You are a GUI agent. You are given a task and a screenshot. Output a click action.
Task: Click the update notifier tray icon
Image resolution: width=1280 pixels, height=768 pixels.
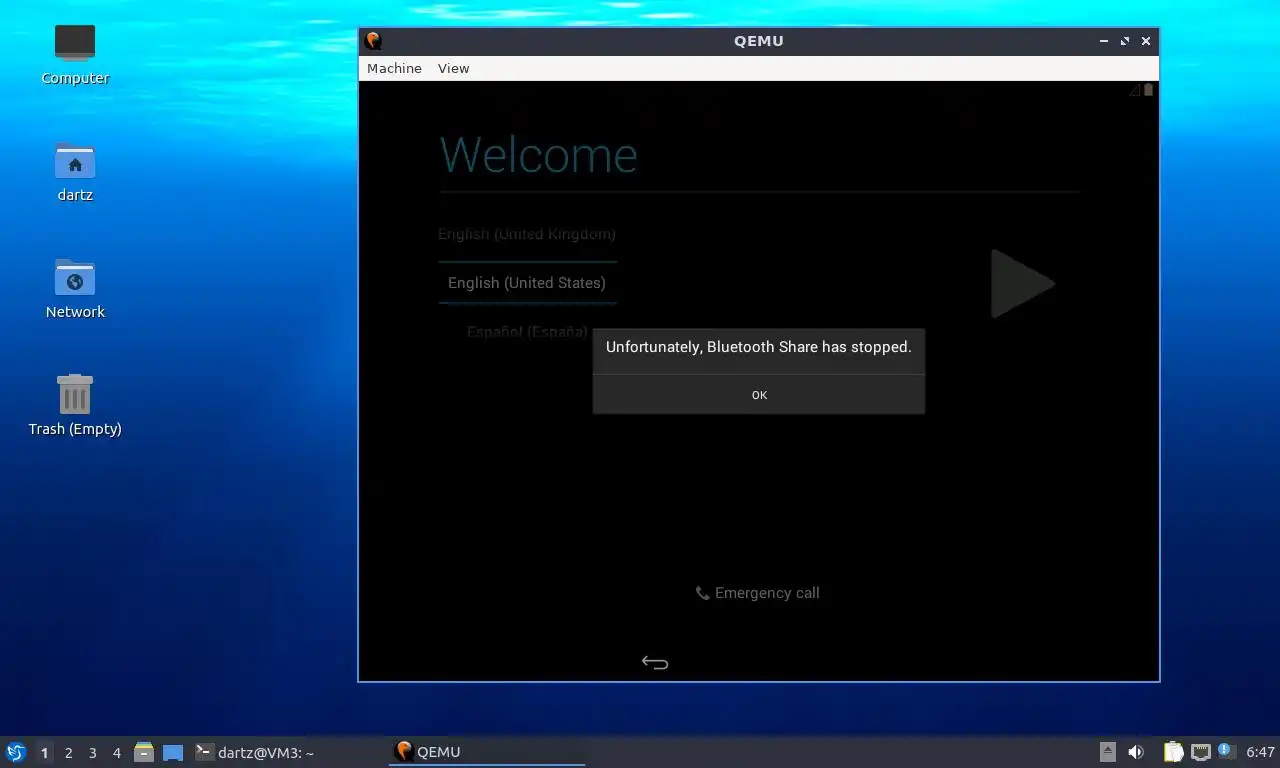(1227, 752)
